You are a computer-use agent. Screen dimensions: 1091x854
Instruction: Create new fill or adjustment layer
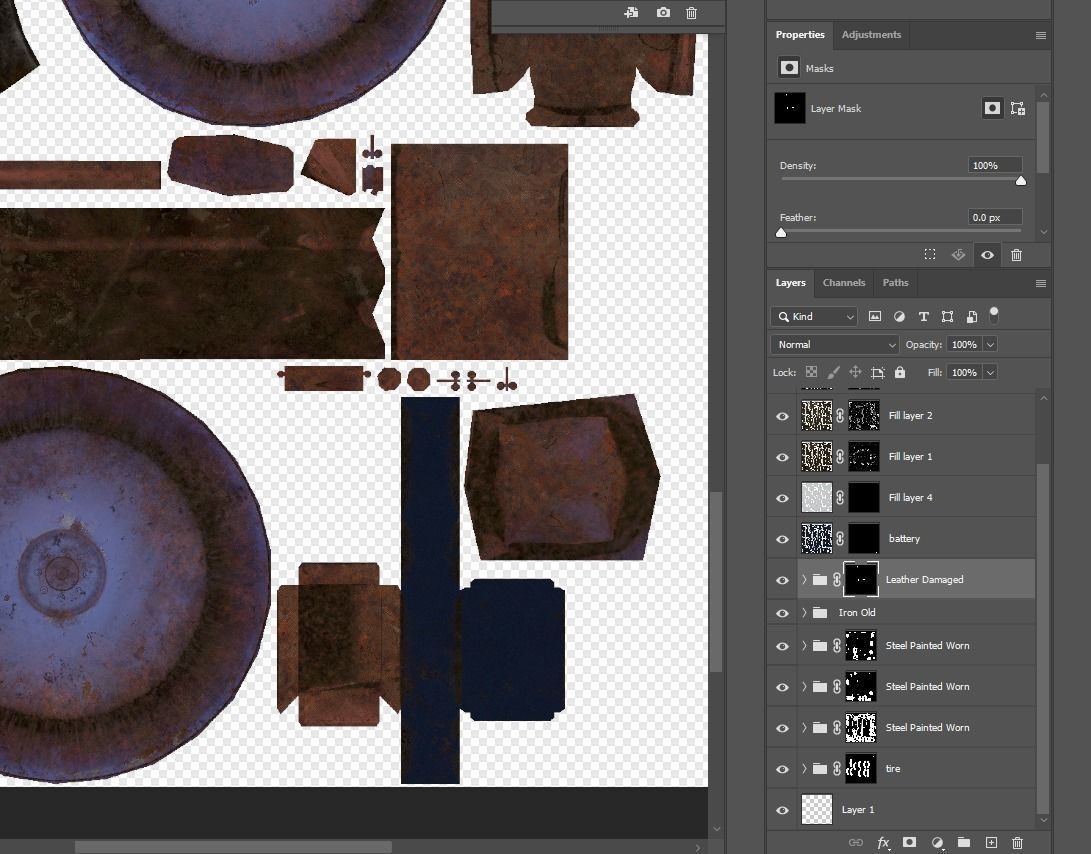(937, 843)
